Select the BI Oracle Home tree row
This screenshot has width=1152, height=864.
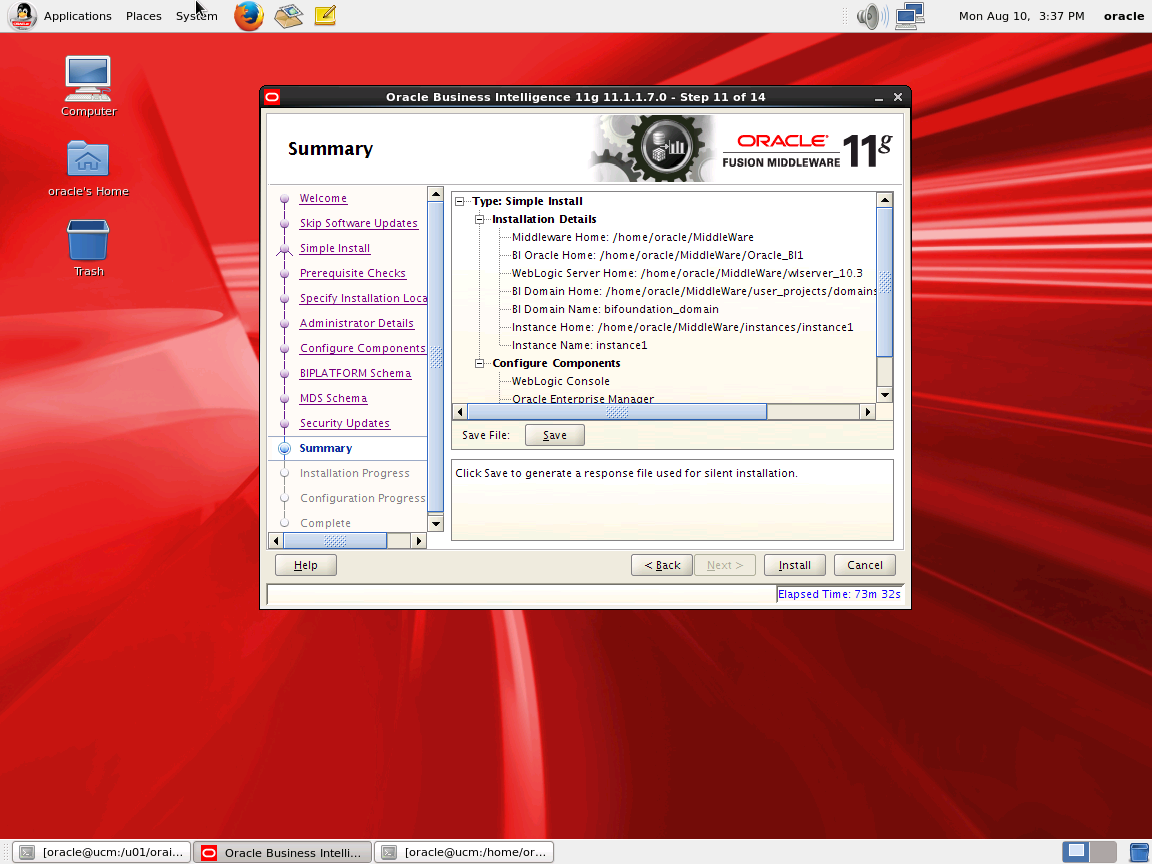click(658, 255)
